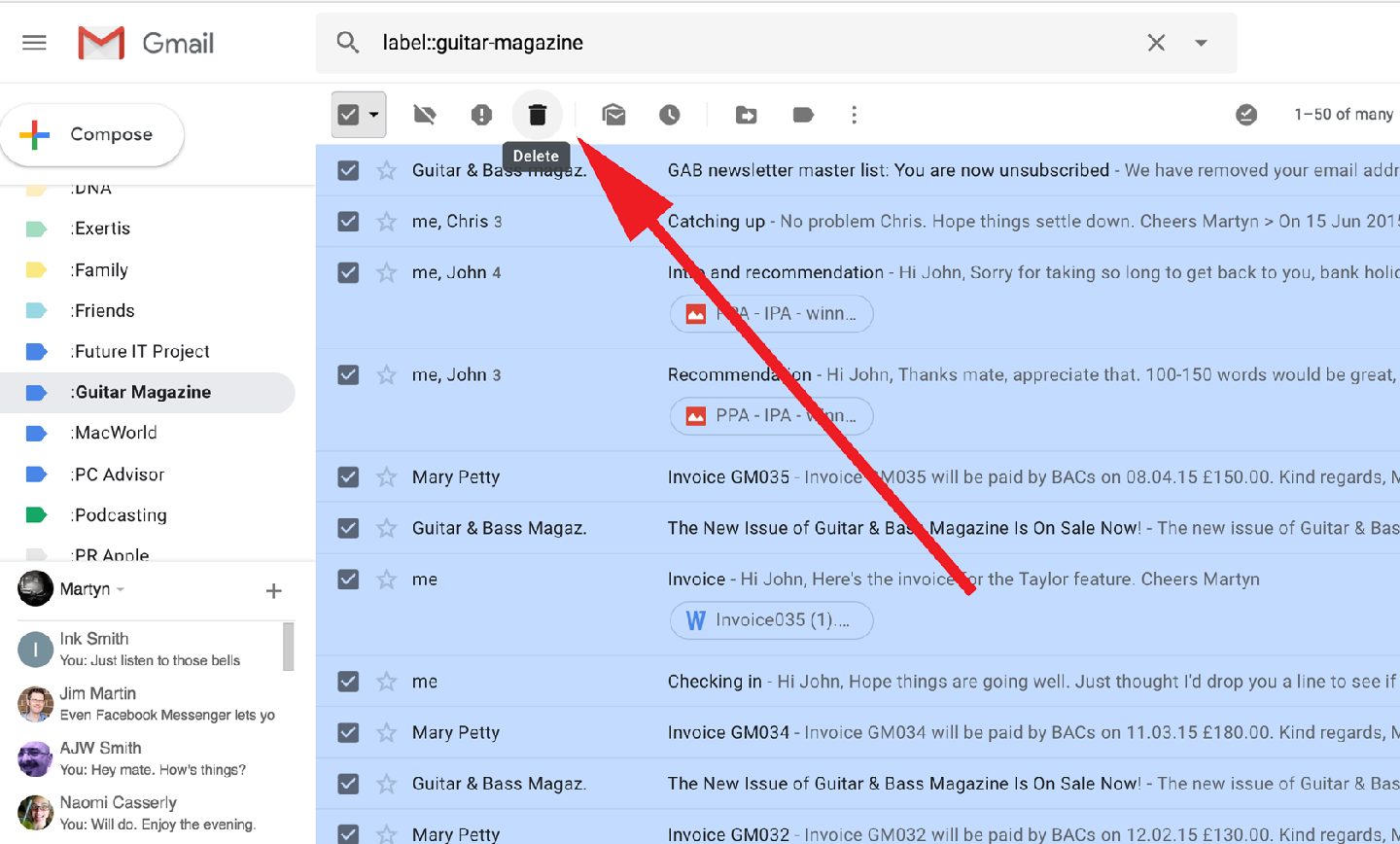Click Martyn's profile avatar in chat
1400x844 pixels.
pos(35,589)
